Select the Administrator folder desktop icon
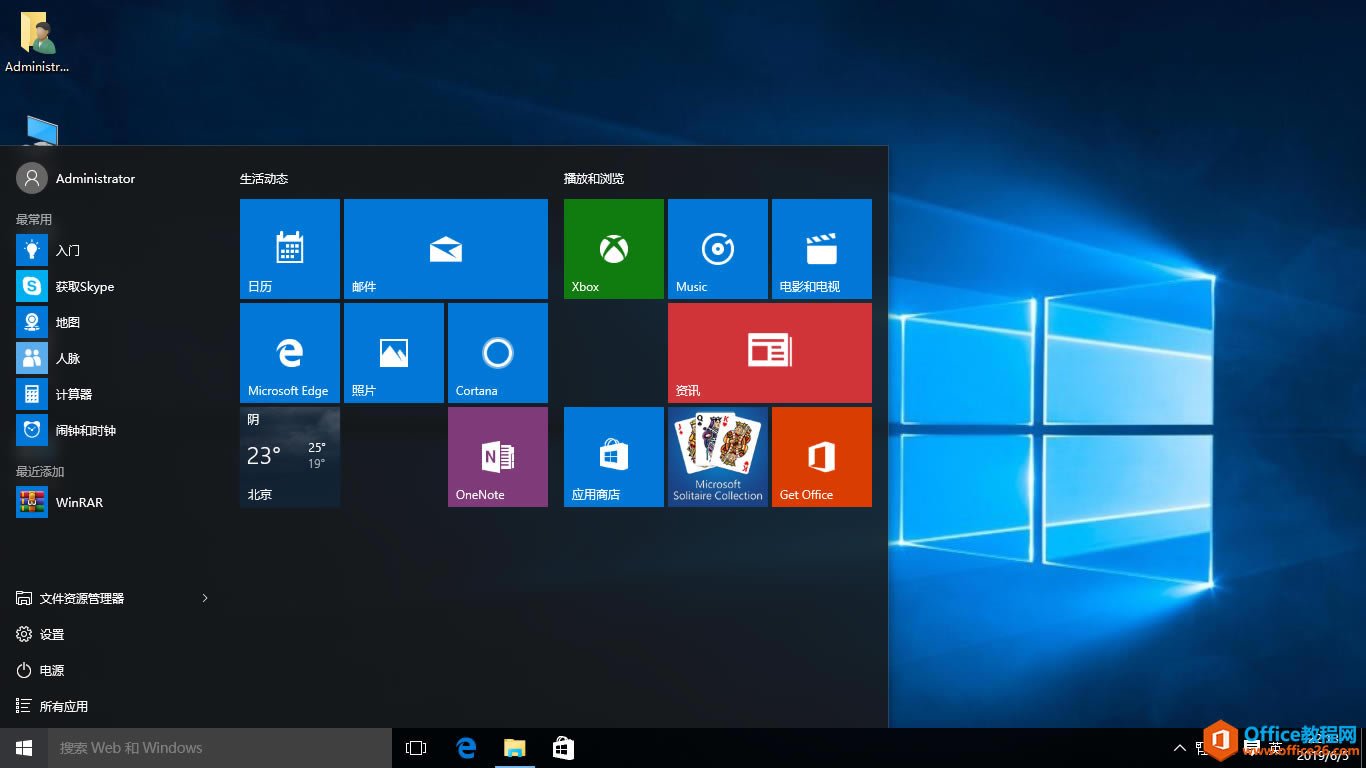The width and height of the screenshot is (1366, 768). [x=38, y=42]
